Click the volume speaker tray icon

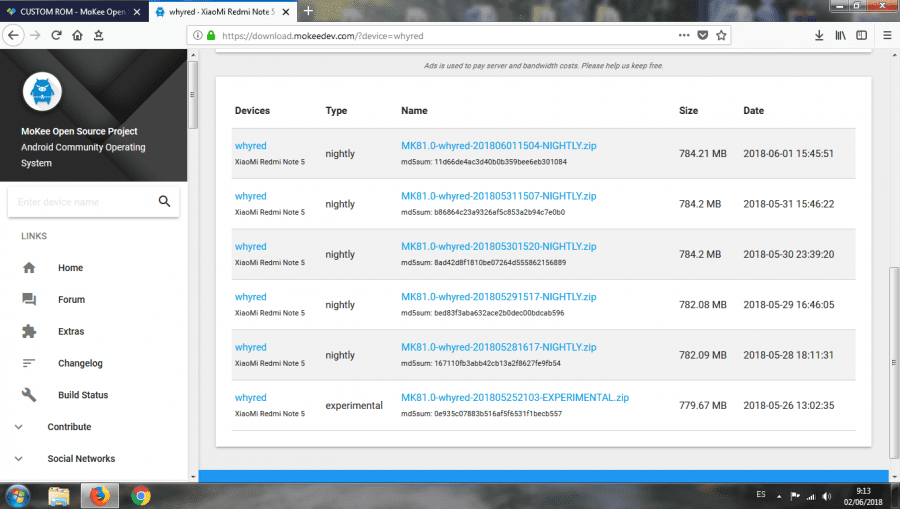click(827, 496)
